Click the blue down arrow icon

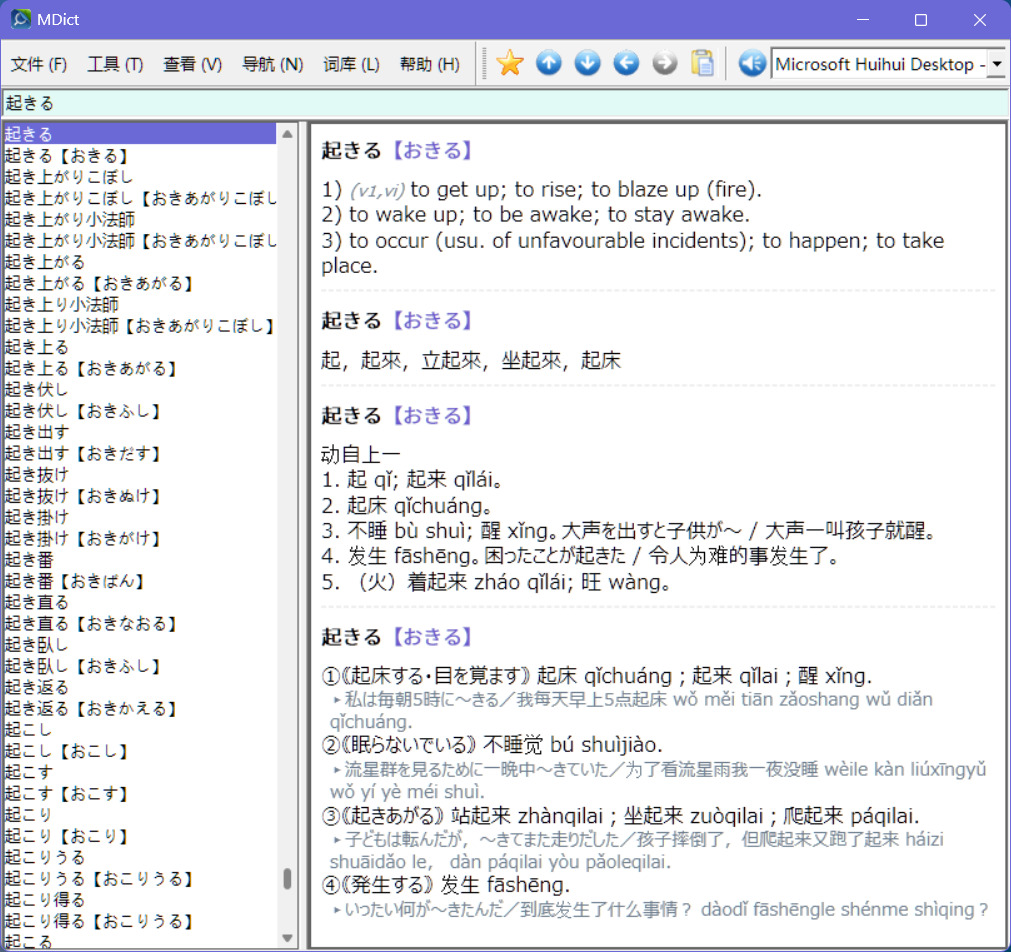pyautogui.click(x=587, y=63)
